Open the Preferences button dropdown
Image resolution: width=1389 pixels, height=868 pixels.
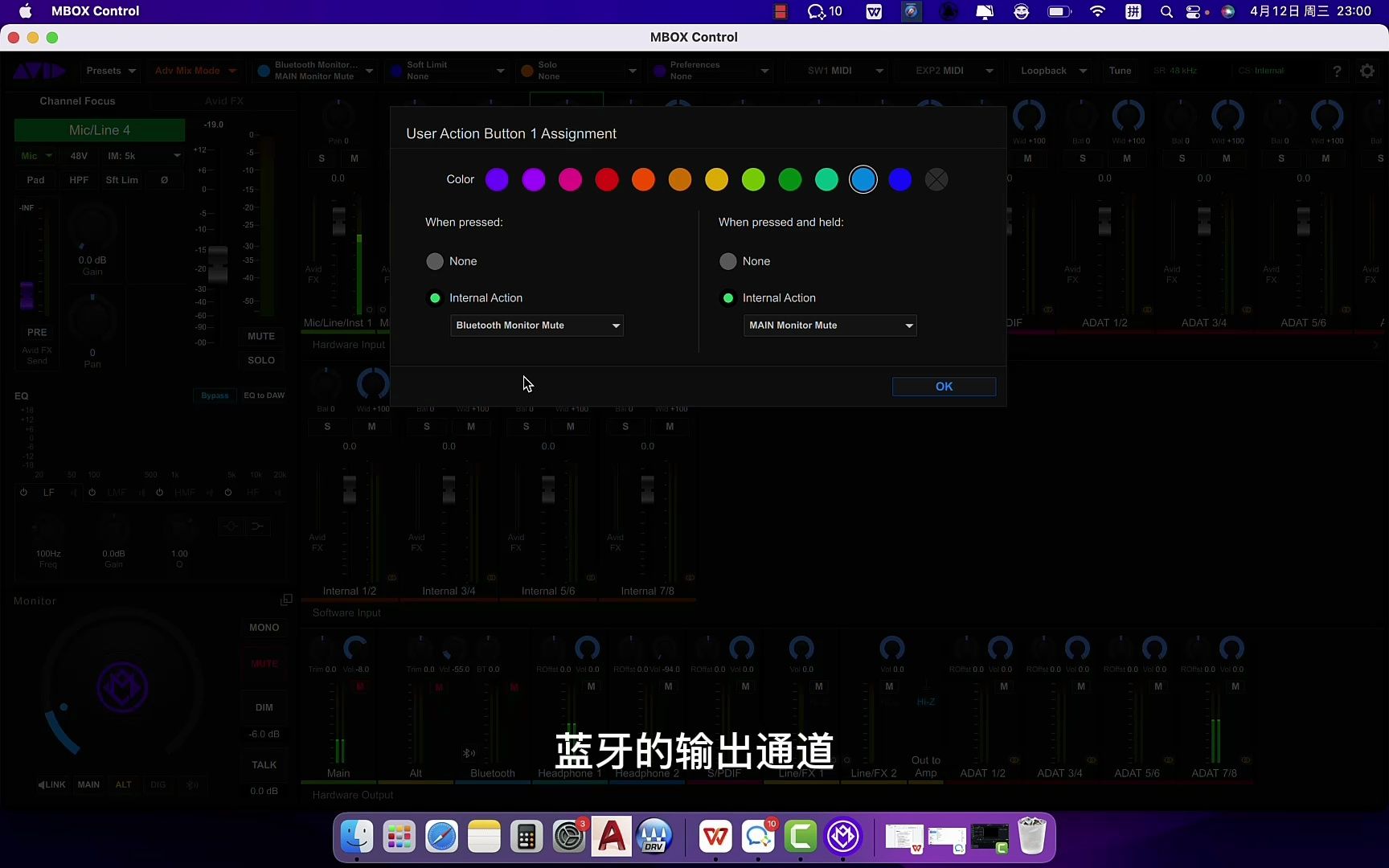[711, 71]
